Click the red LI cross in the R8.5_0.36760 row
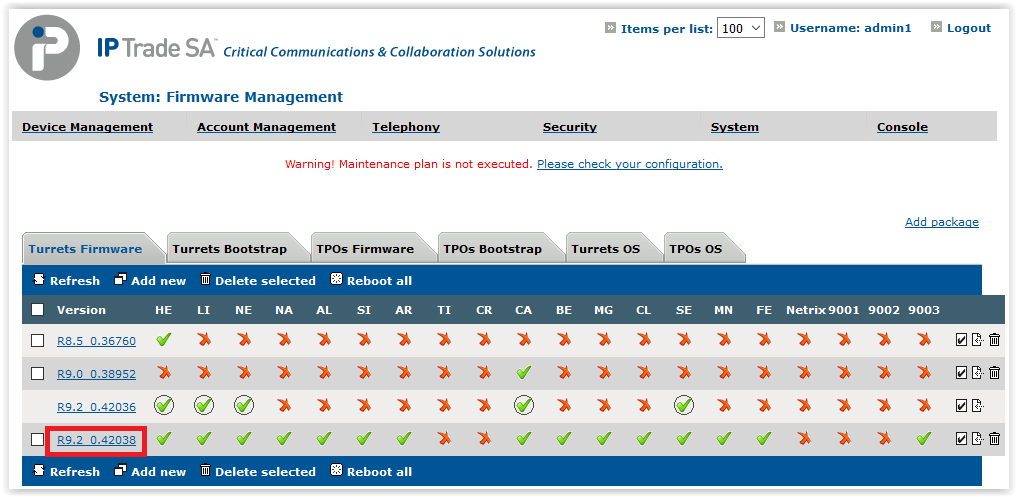This screenshot has height=497, width=1017. (204, 339)
